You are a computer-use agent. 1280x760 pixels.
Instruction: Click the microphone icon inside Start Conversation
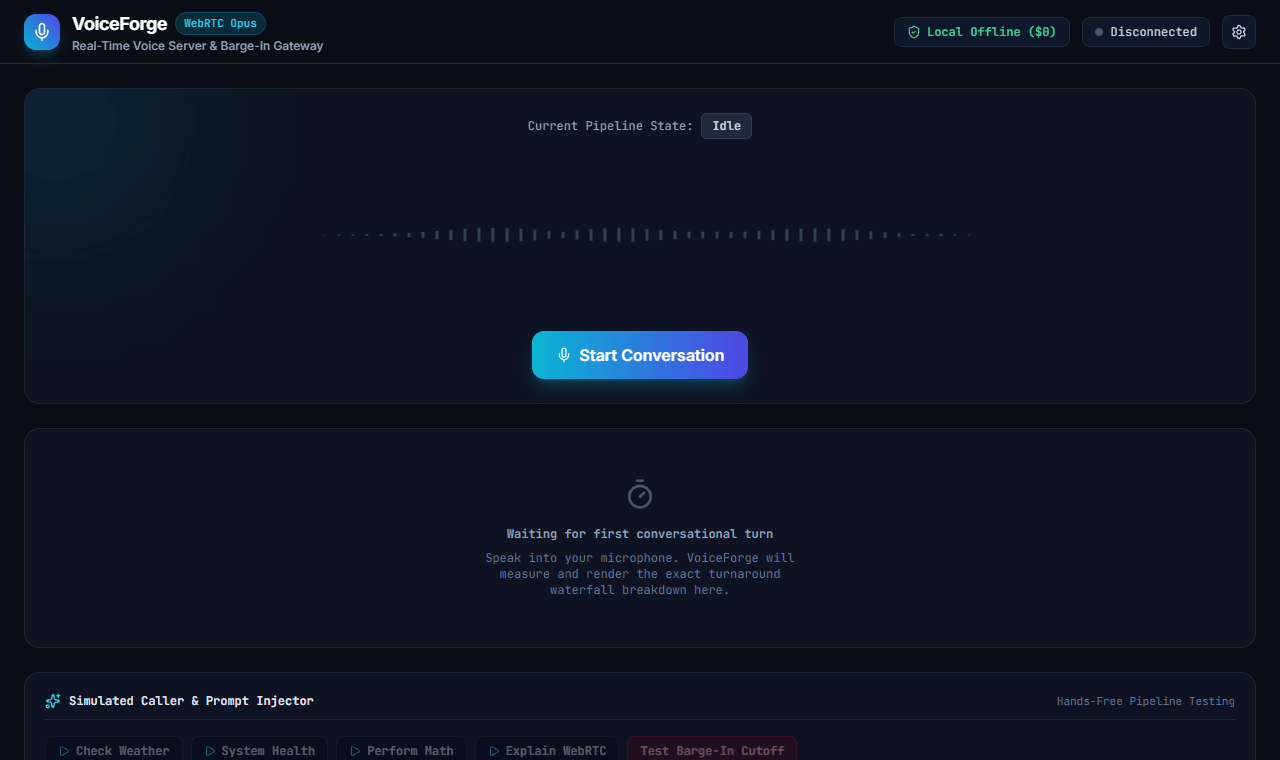[x=564, y=355]
